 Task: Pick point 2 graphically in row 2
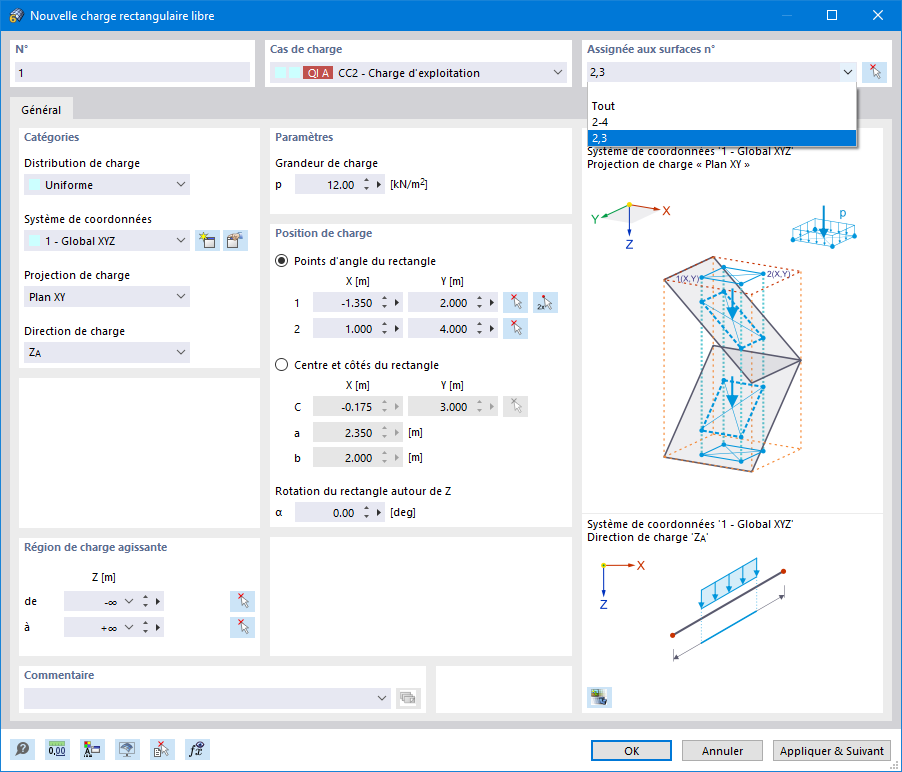(x=515, y=328)
